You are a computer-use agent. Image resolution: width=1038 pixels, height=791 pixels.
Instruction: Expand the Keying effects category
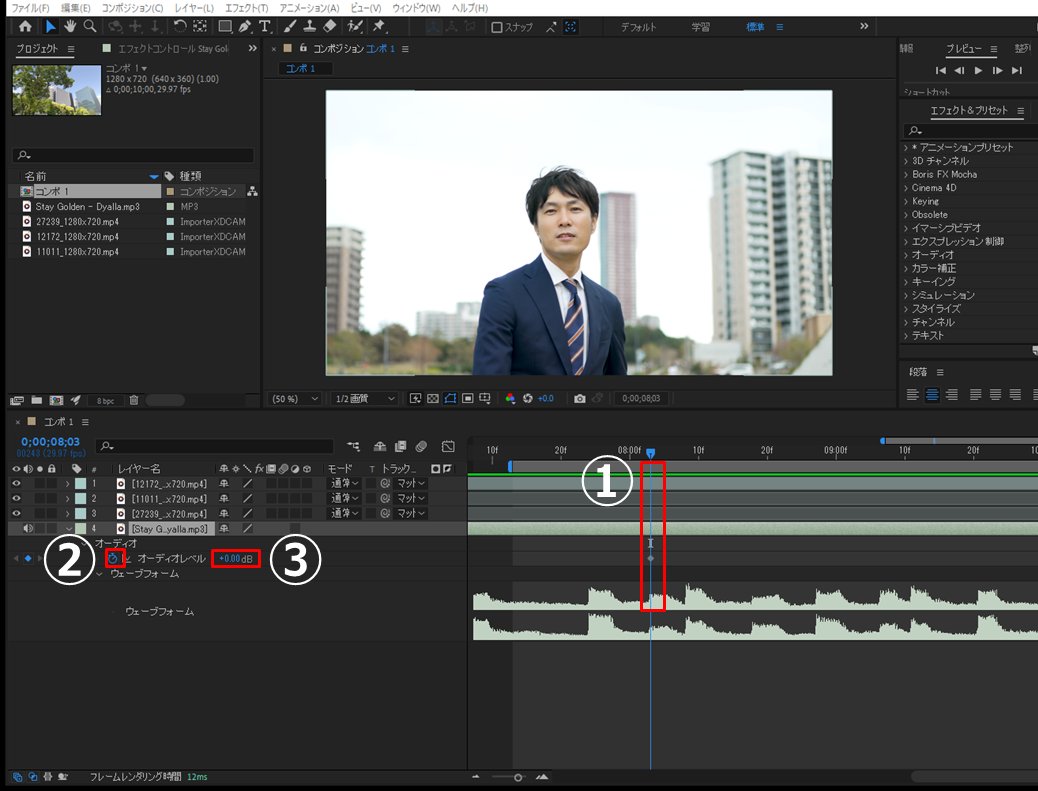[925, 201]
